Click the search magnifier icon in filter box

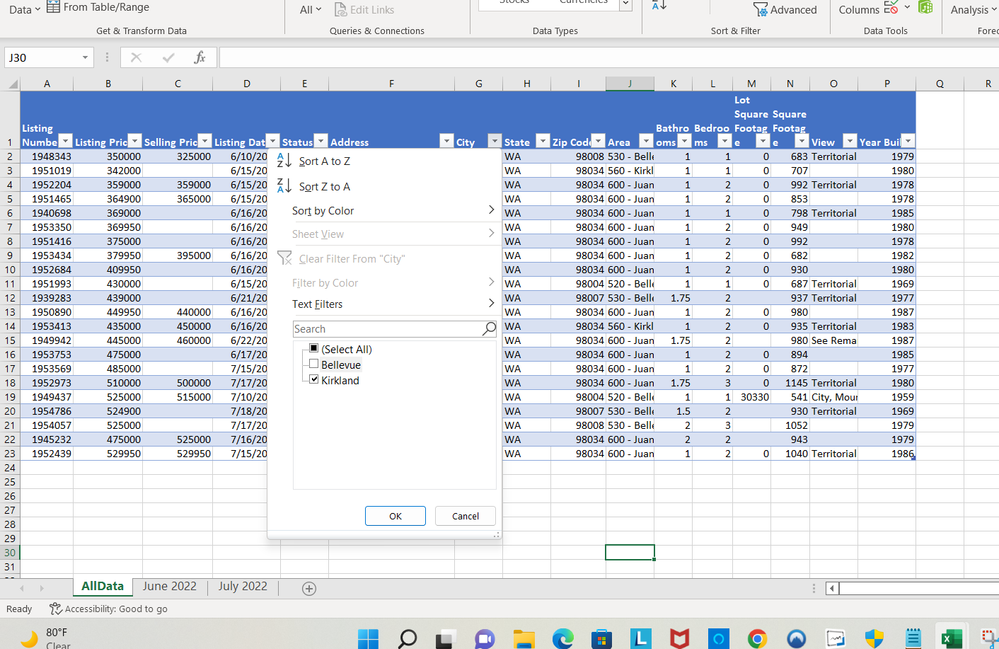(489, 329)
